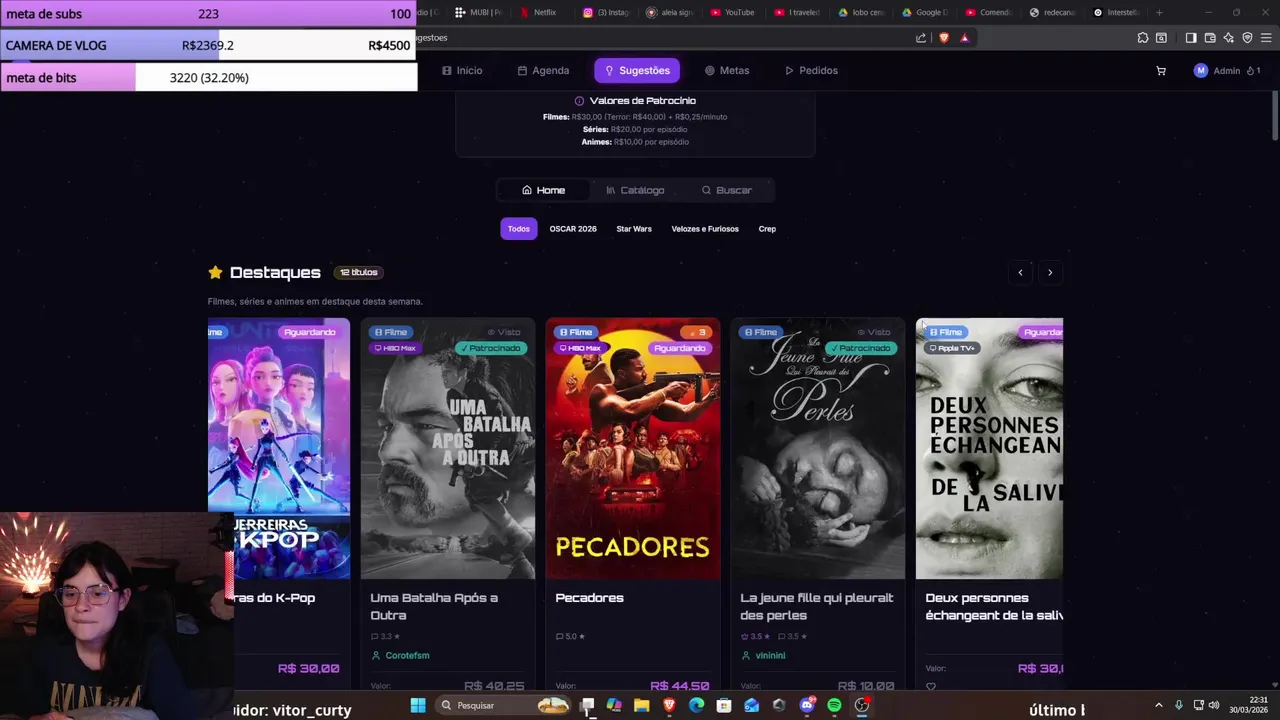This screenshot has height=720, width=1280.
Task: Select the Star Wars filter chip
Action: tap(634, 229)
